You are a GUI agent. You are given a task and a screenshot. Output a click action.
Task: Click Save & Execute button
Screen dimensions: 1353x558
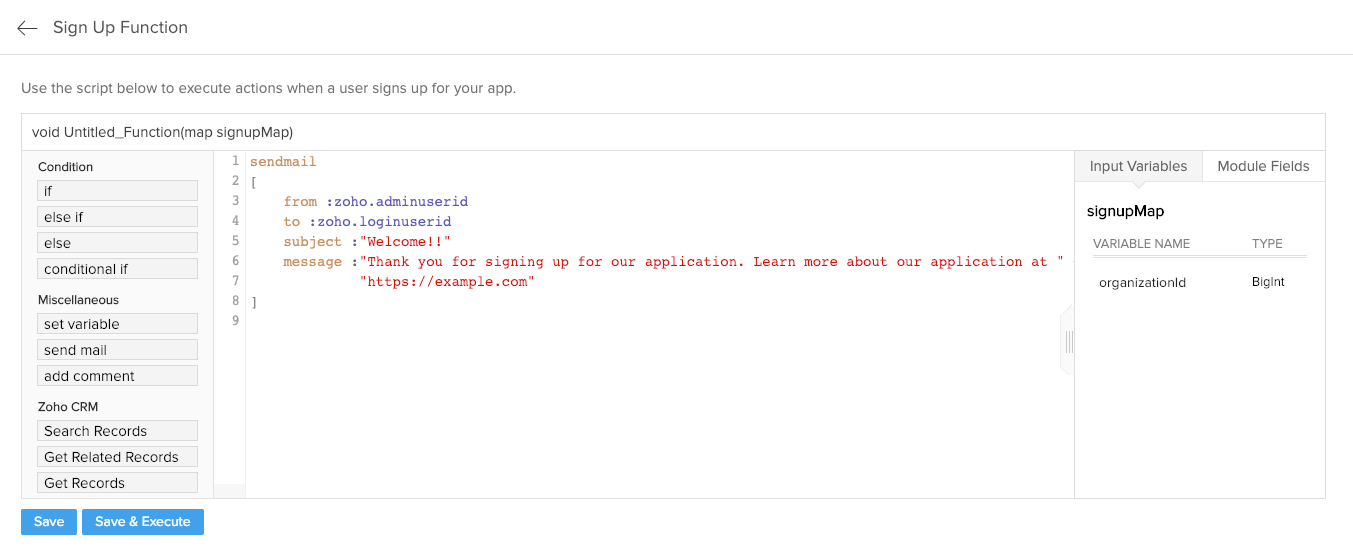coord(142,522)
